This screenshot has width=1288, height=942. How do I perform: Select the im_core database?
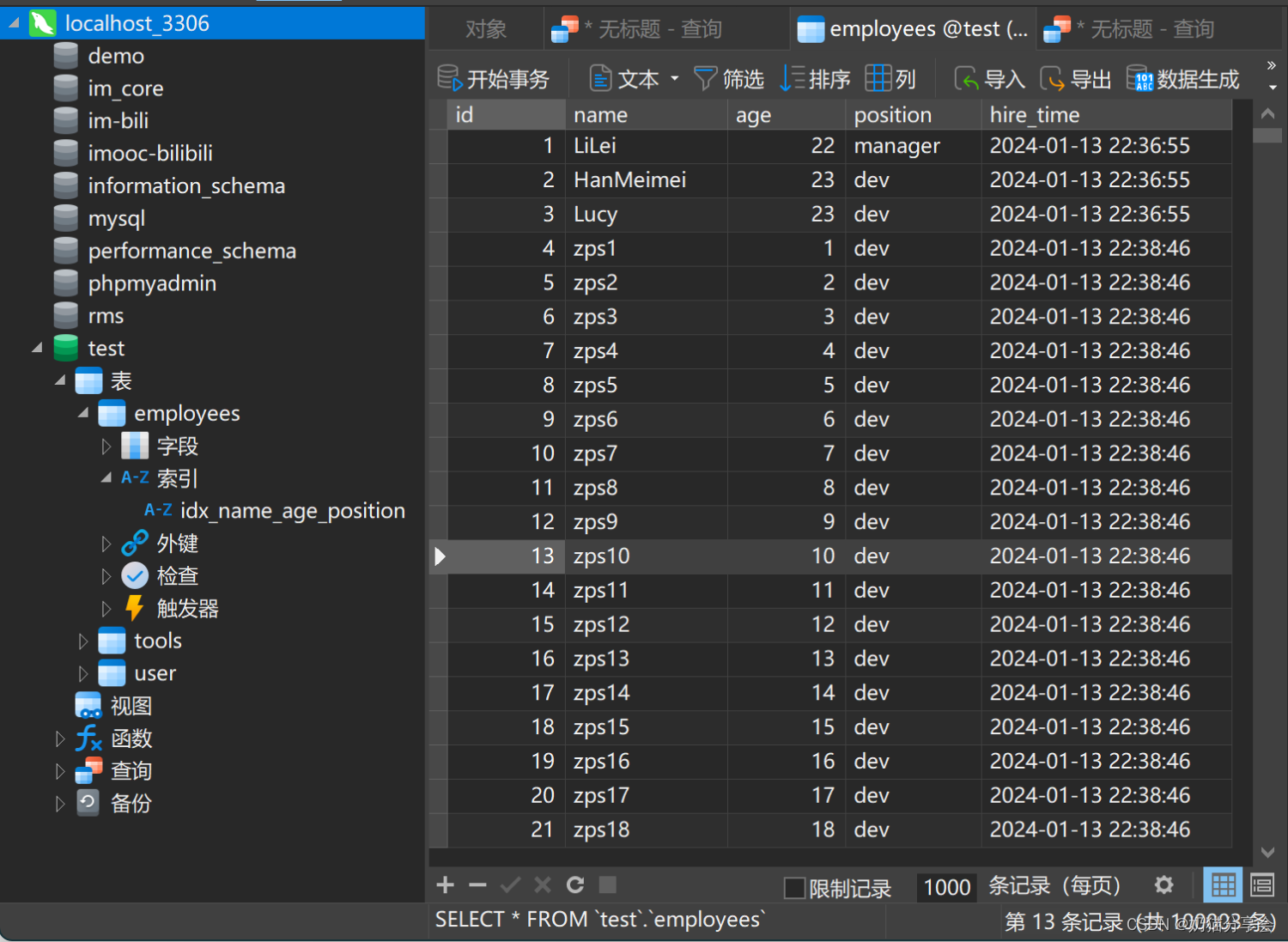125,88
